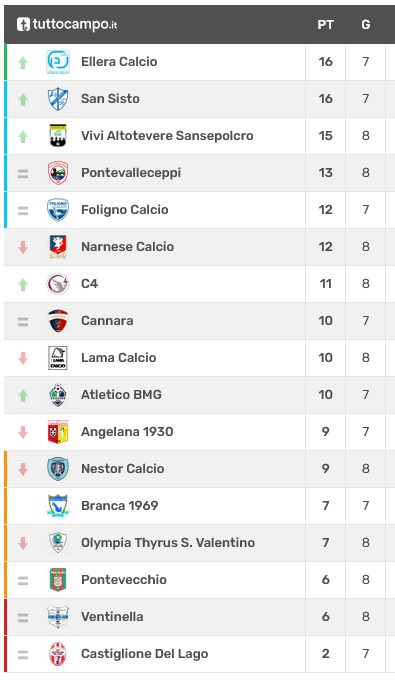This screenshot has width=395, height=688.
Task: Open the Foligno Calcio team page
Action: click(x=125, y=210)
